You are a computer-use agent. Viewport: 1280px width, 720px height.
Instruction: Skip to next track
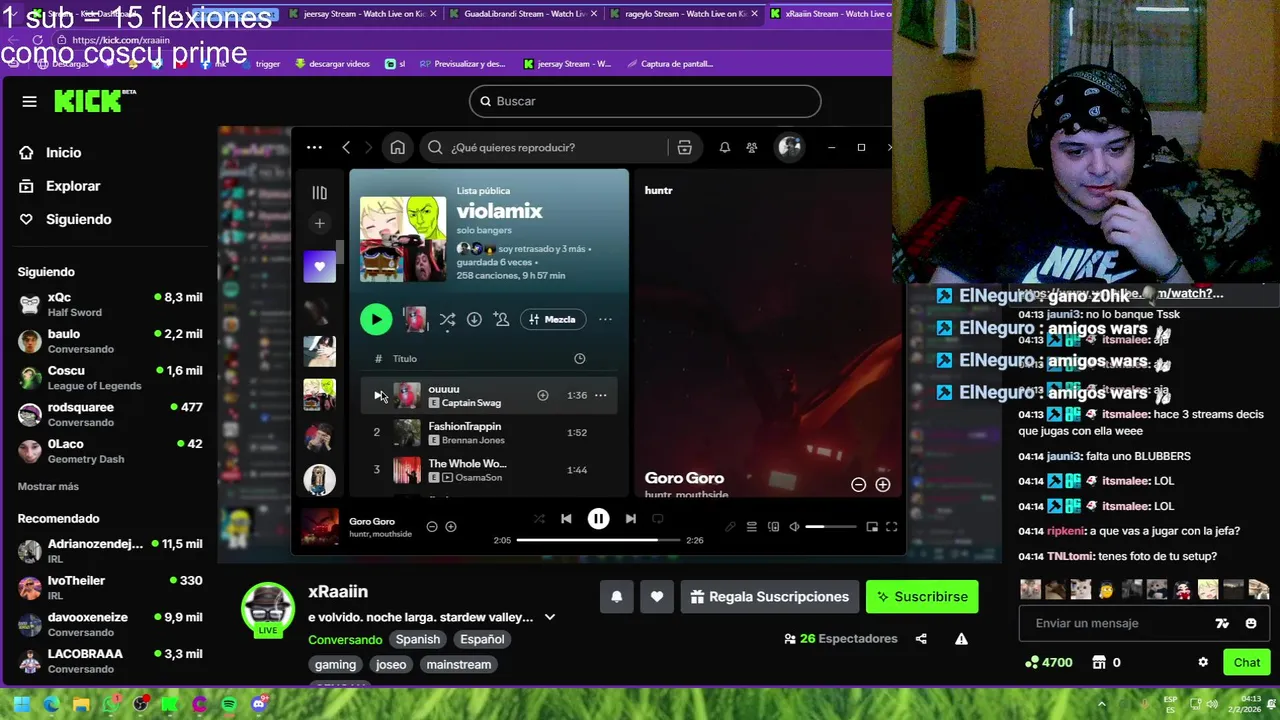(630, 518)
